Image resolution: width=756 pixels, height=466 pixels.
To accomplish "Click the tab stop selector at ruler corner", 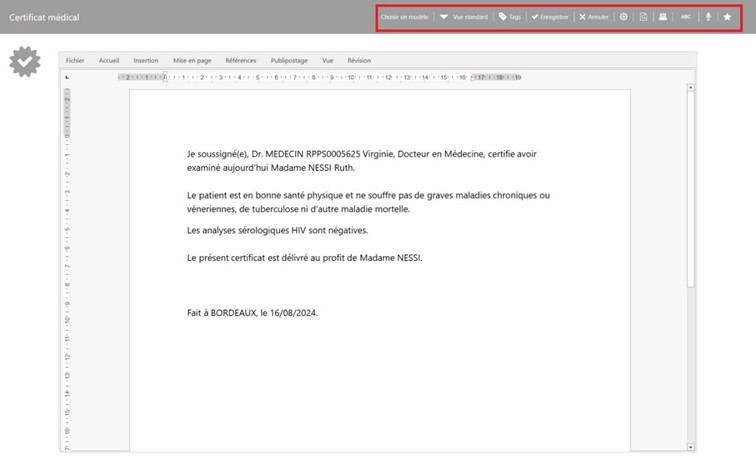I will [67, 77].
